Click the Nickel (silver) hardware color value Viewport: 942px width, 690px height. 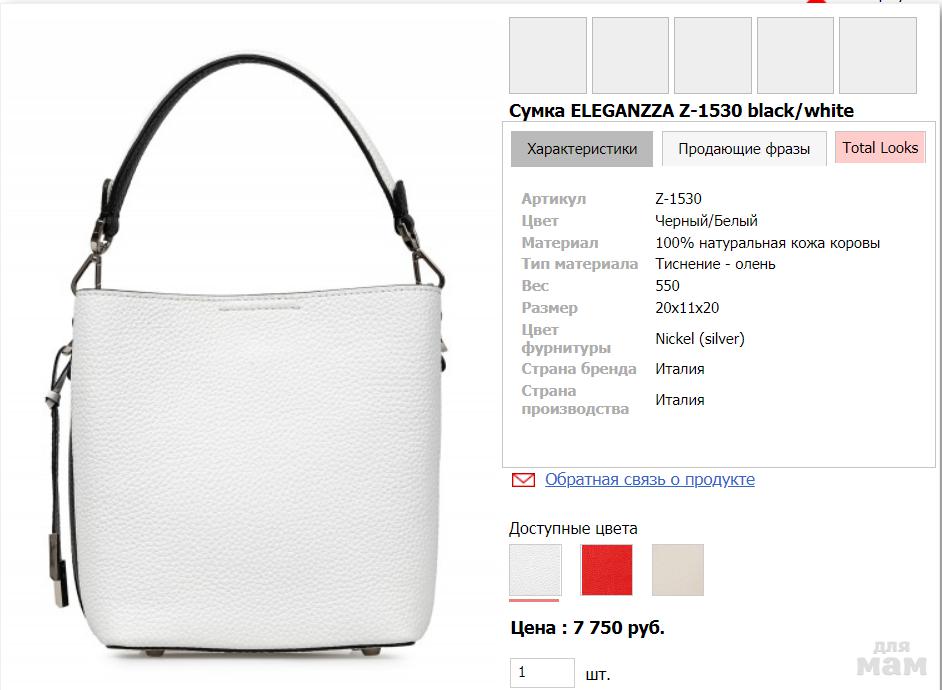[700, 339]
